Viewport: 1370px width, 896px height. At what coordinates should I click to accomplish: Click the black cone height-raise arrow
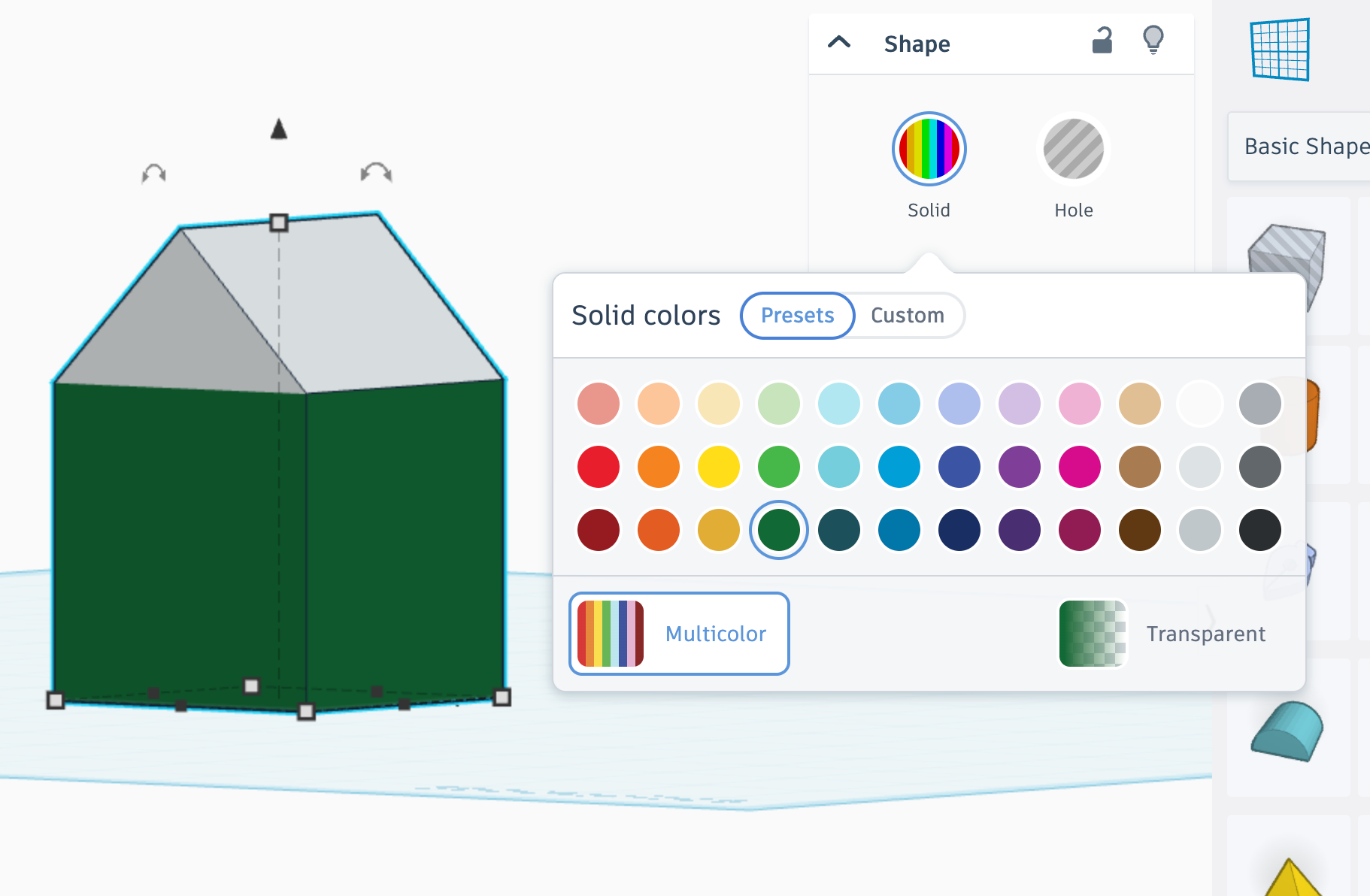tap(279, 129)
